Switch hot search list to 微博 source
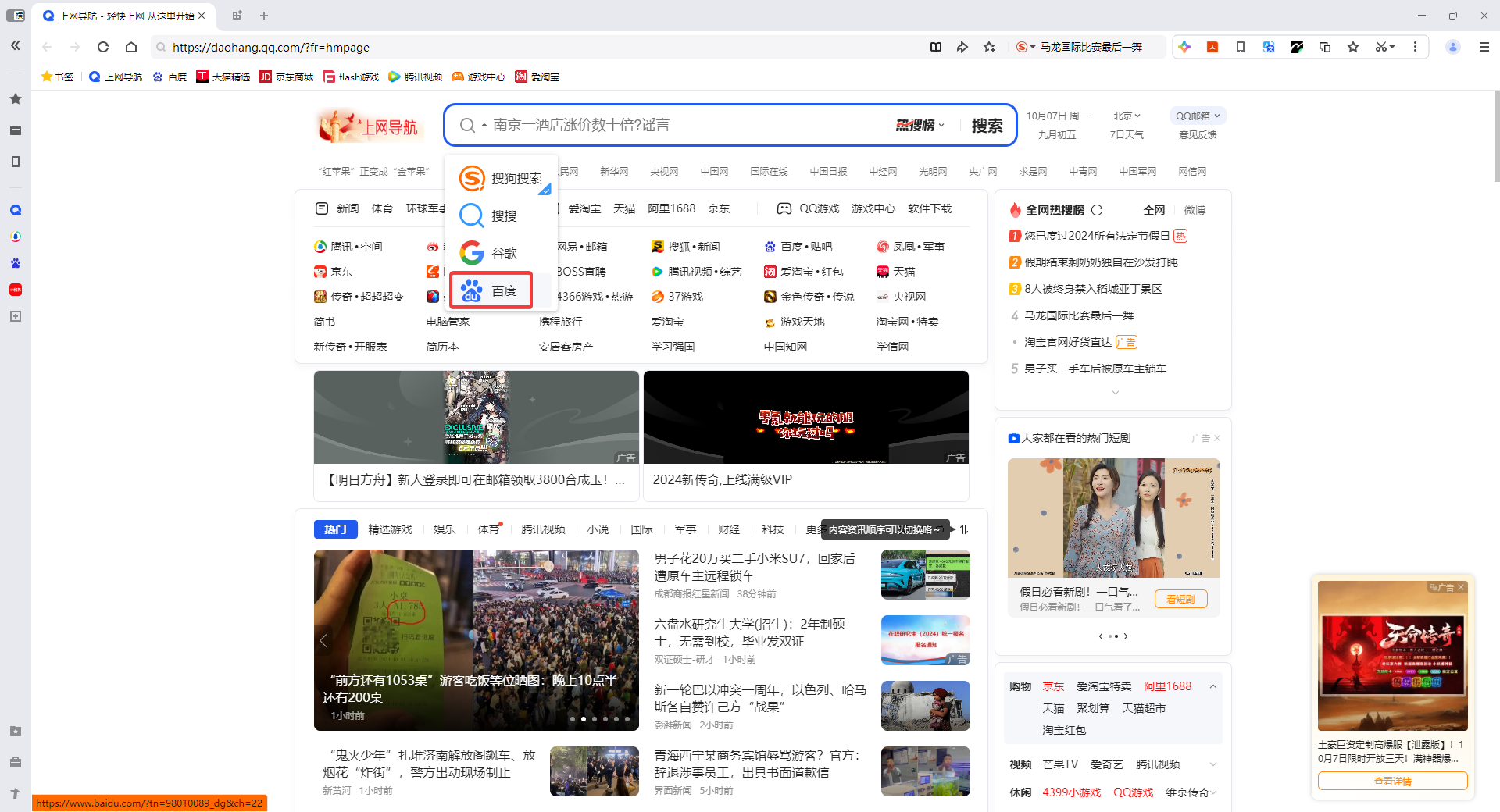Screen dimensions: 1500x812 1195,209
